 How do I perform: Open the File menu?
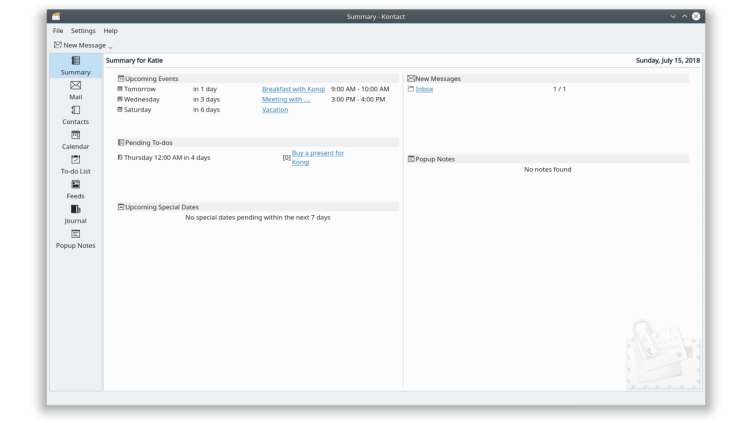pyautogui.click(x=58, y=31)
